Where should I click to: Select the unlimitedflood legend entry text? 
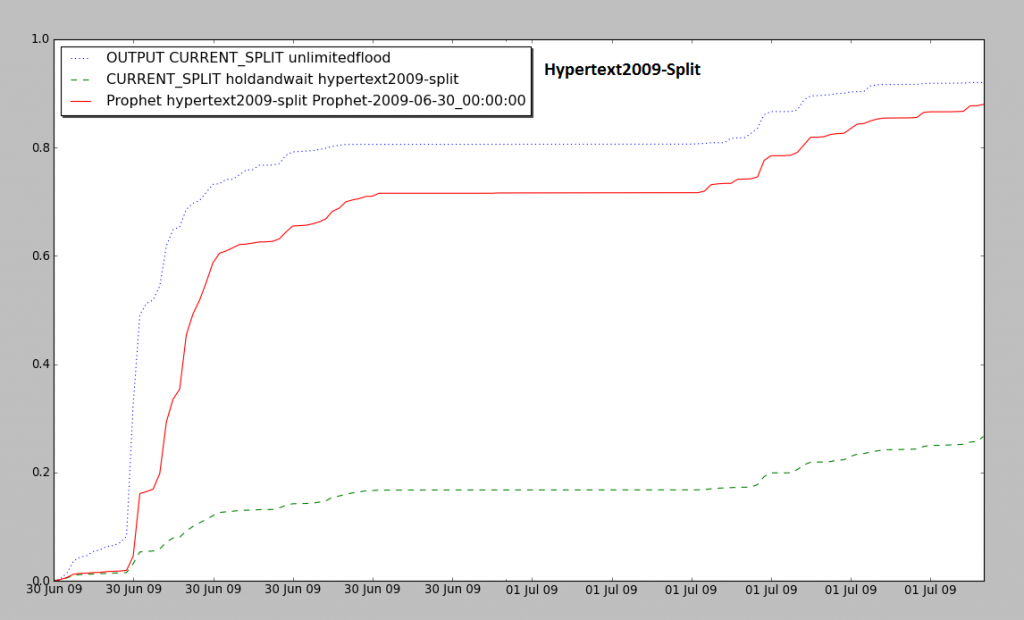coord(248,58)
